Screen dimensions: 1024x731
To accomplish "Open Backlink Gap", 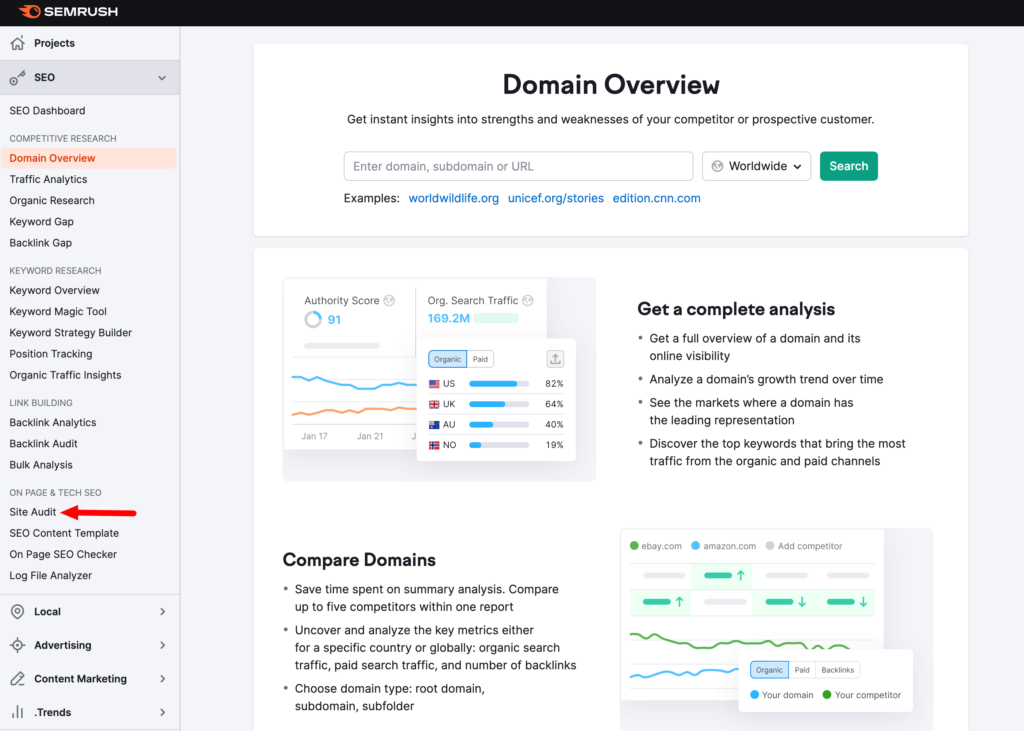I will click(40, 243).
